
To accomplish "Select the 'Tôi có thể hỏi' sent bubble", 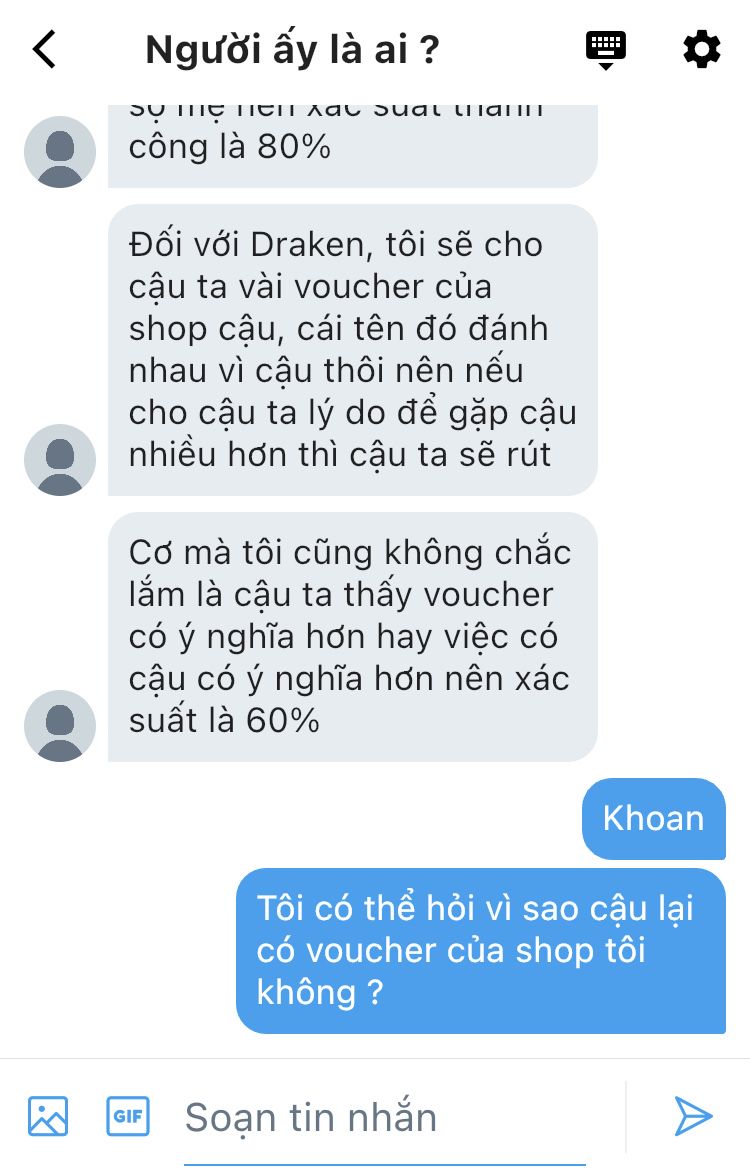I will (x=481, y=951).
